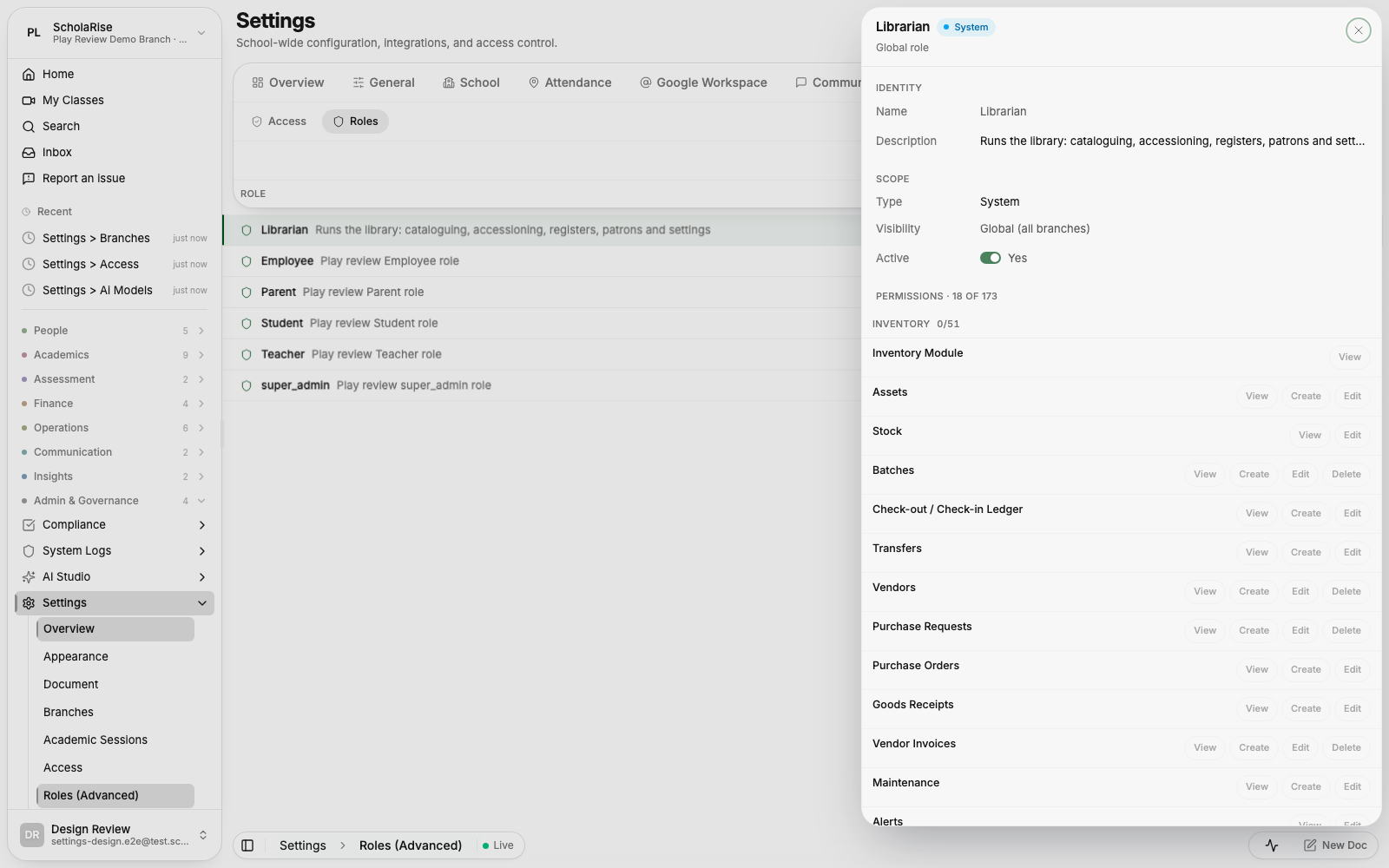Click the DR user avatar
The height and width of the screenshot is (868, 1389).
tap(32, 835)
